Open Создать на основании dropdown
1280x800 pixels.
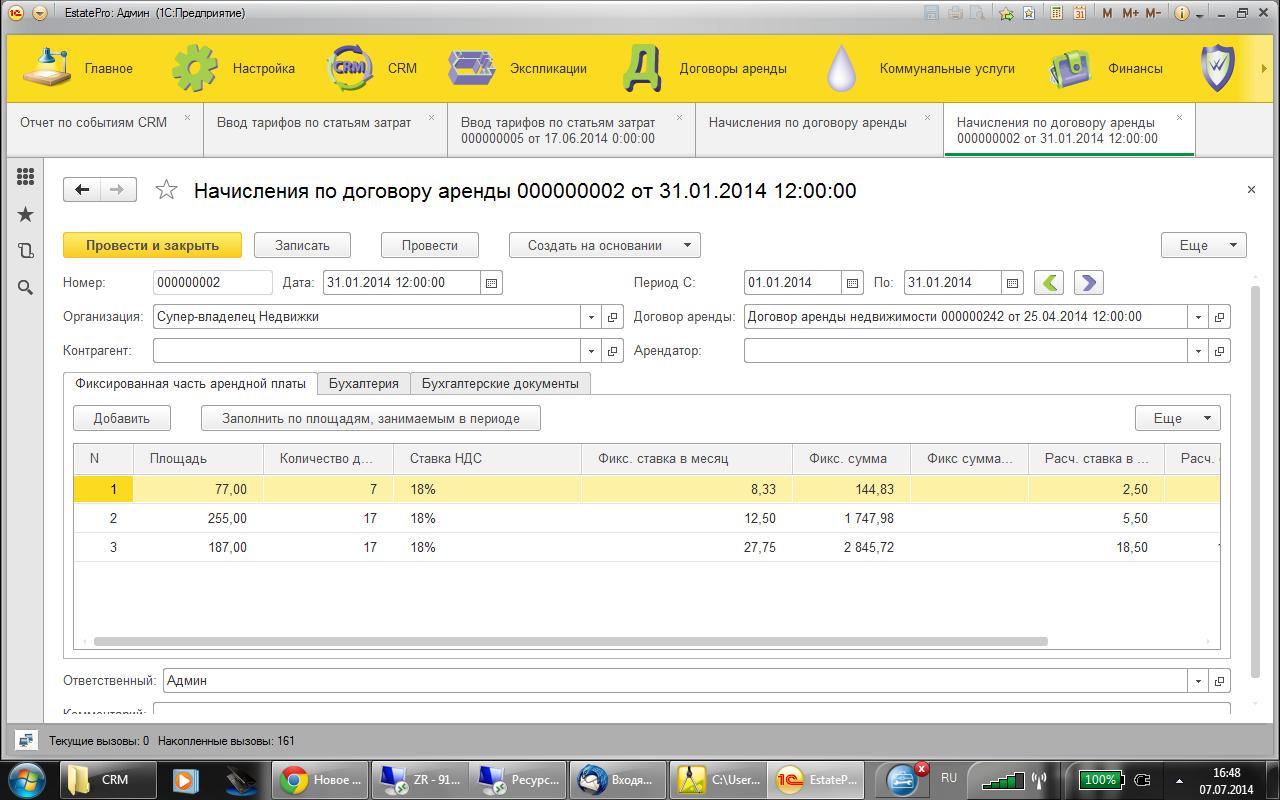point(605,245)
